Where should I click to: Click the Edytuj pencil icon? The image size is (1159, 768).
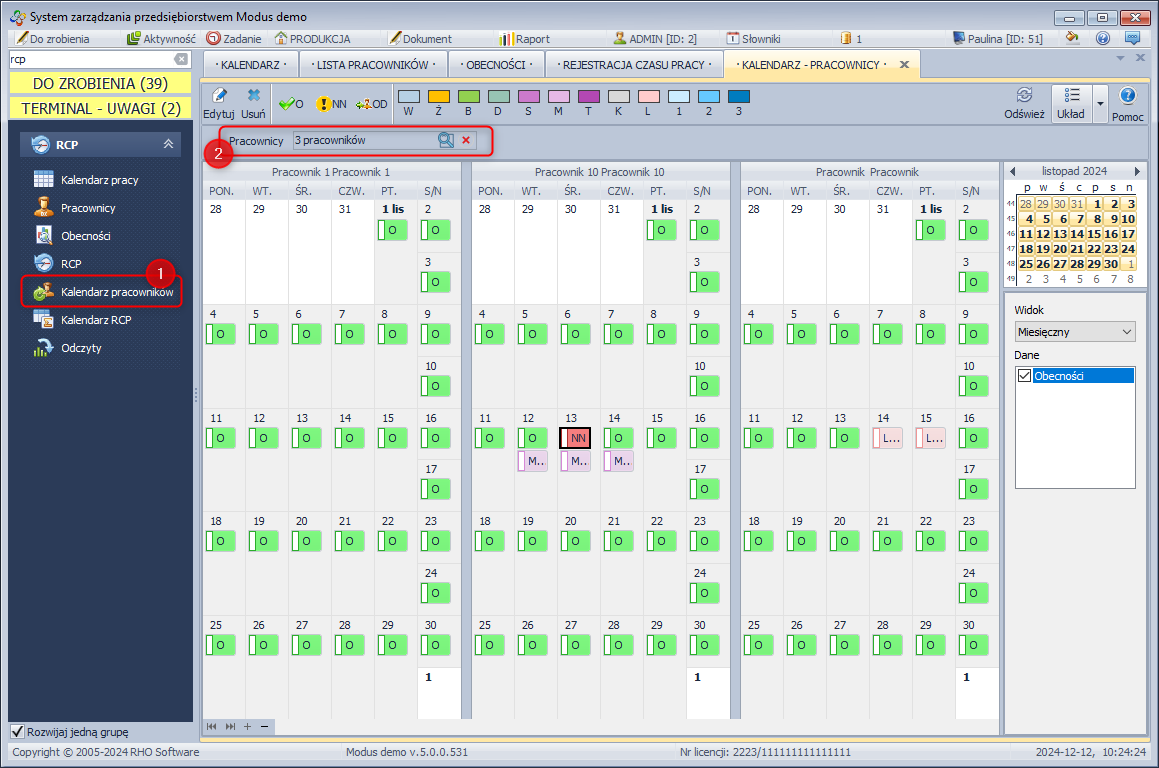pos(218,96)
